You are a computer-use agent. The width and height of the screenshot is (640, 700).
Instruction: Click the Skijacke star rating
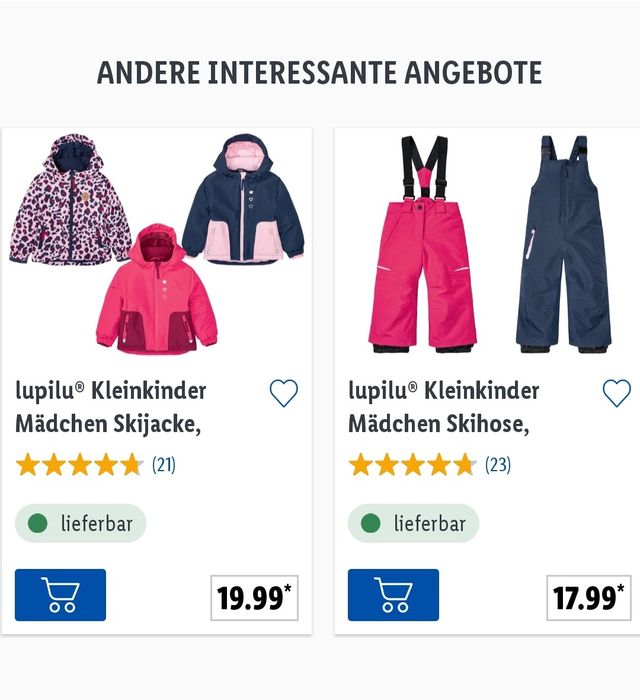[x=79, y=465]
